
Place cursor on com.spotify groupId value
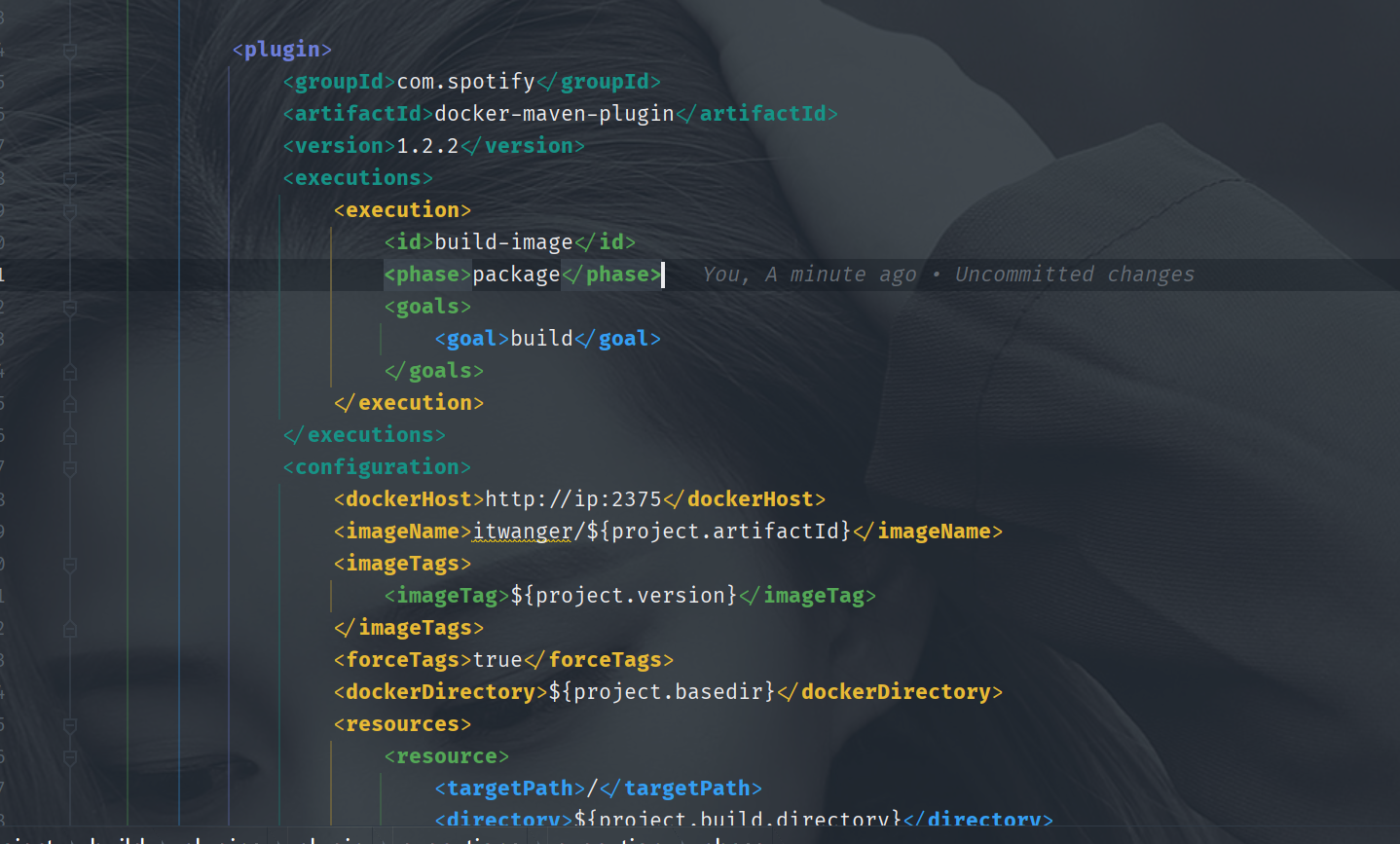click(465, 82)
